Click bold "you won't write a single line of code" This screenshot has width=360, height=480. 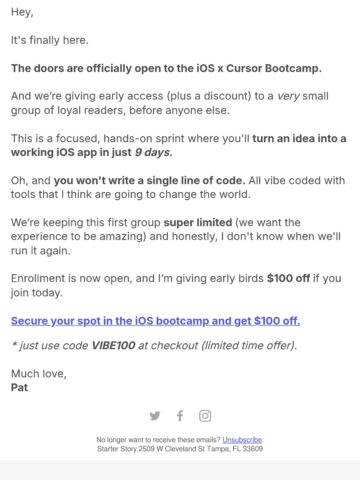click(x=149, y=180)
